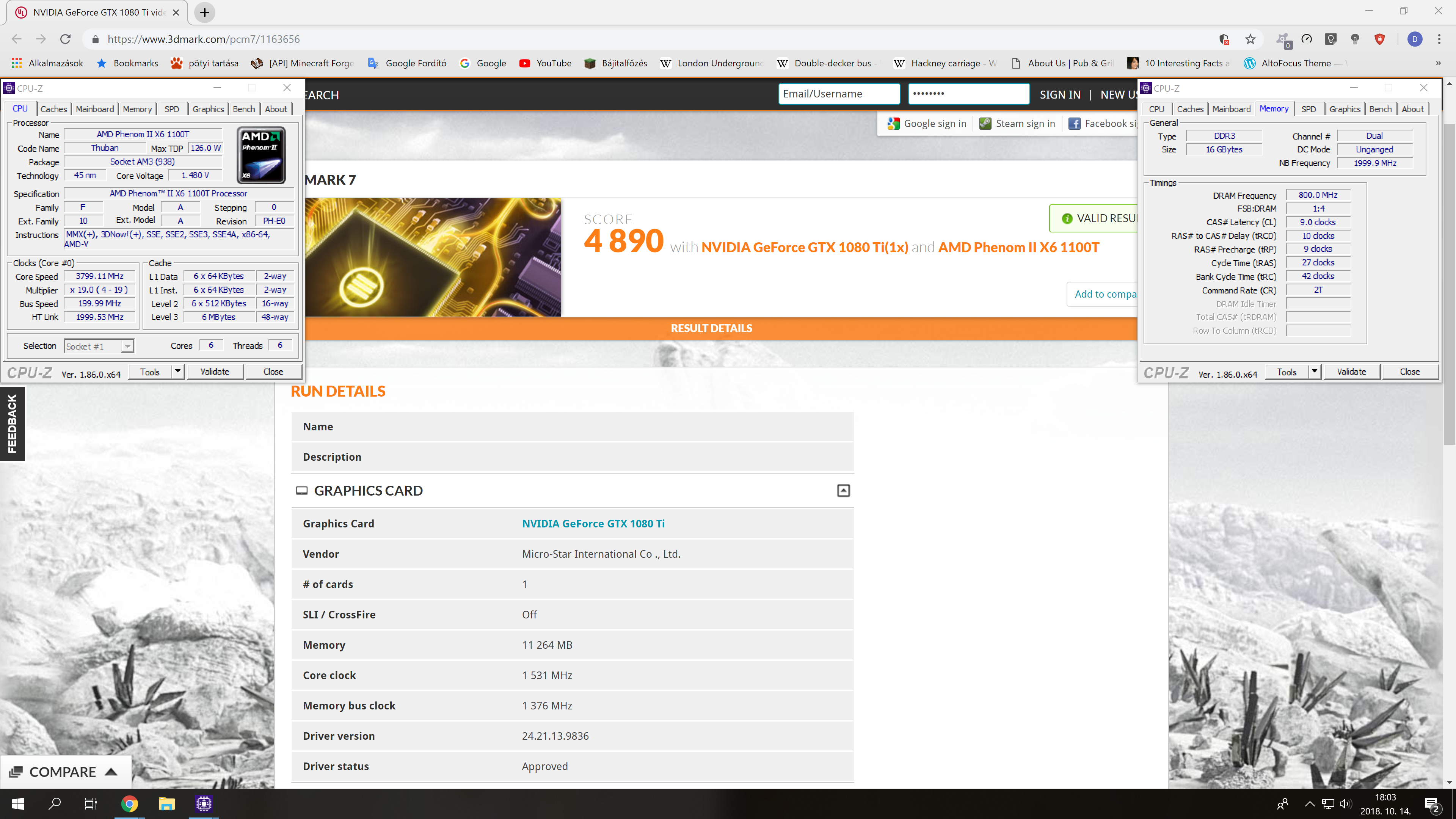Viewport: 1456px width, 819px height.
Task: Sign in with Facebook
Action: tap(1102, 123)
